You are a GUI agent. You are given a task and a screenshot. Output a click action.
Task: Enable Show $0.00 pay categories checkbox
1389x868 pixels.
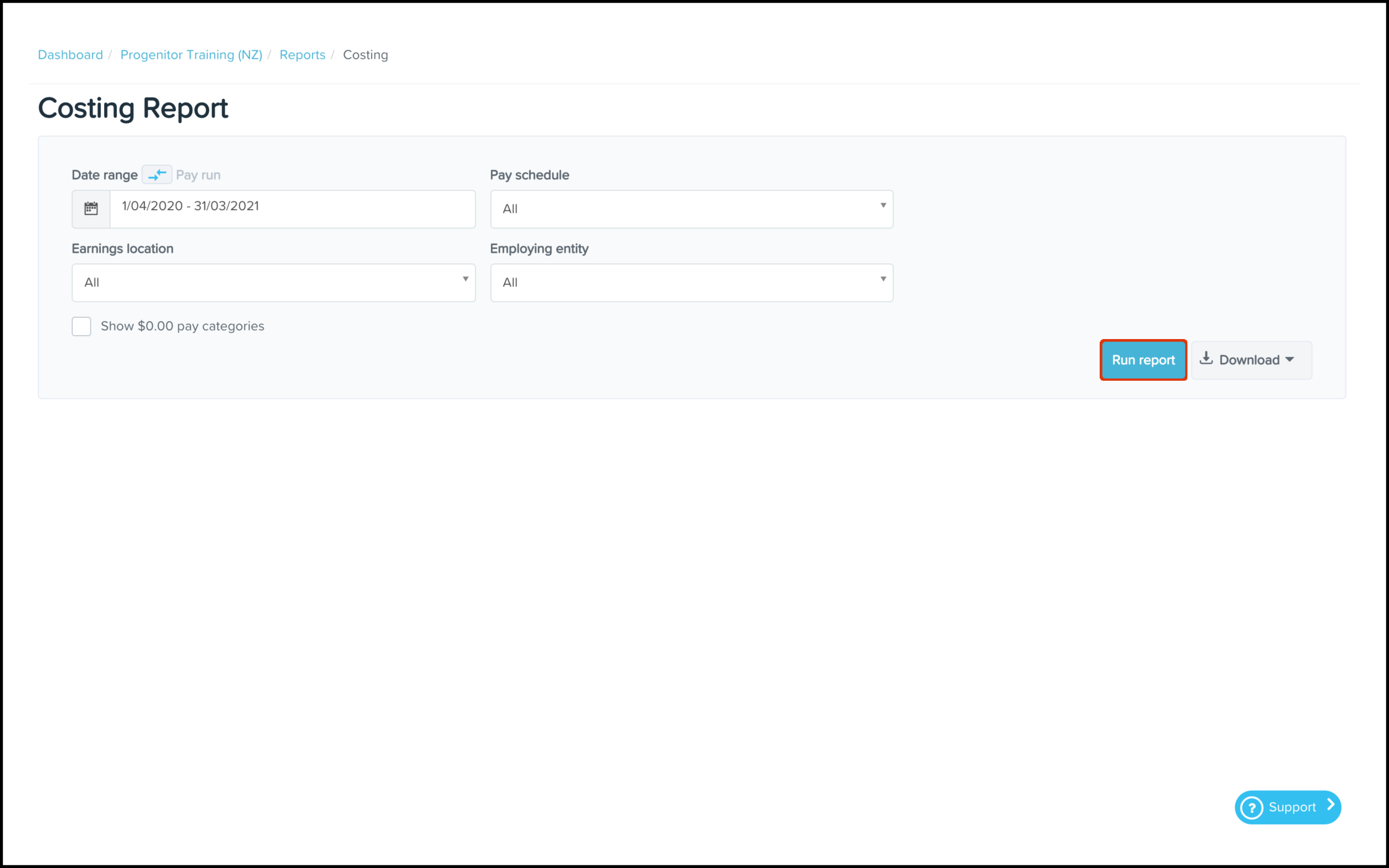(x=81, y=326)
